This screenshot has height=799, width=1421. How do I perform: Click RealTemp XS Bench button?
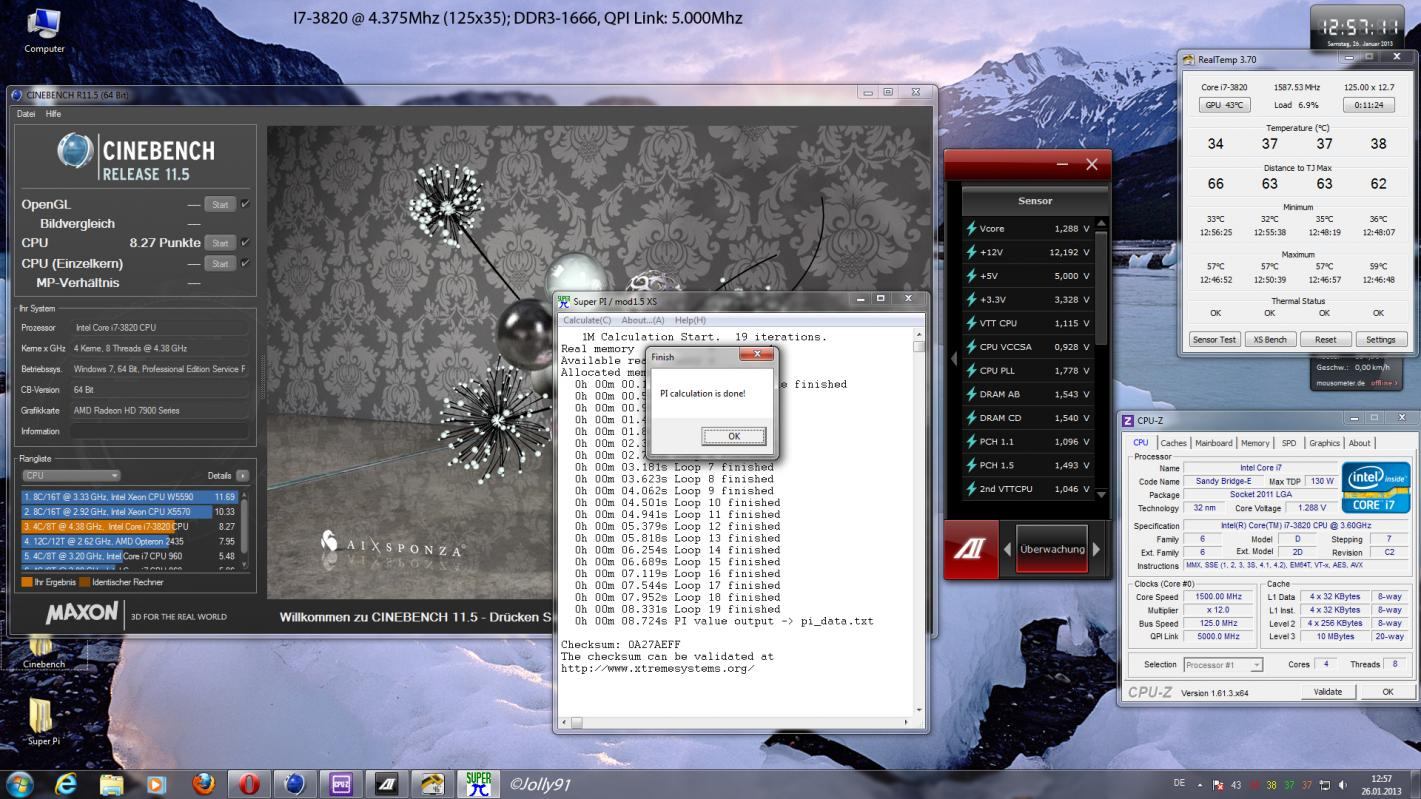[x=1270, y=339]
